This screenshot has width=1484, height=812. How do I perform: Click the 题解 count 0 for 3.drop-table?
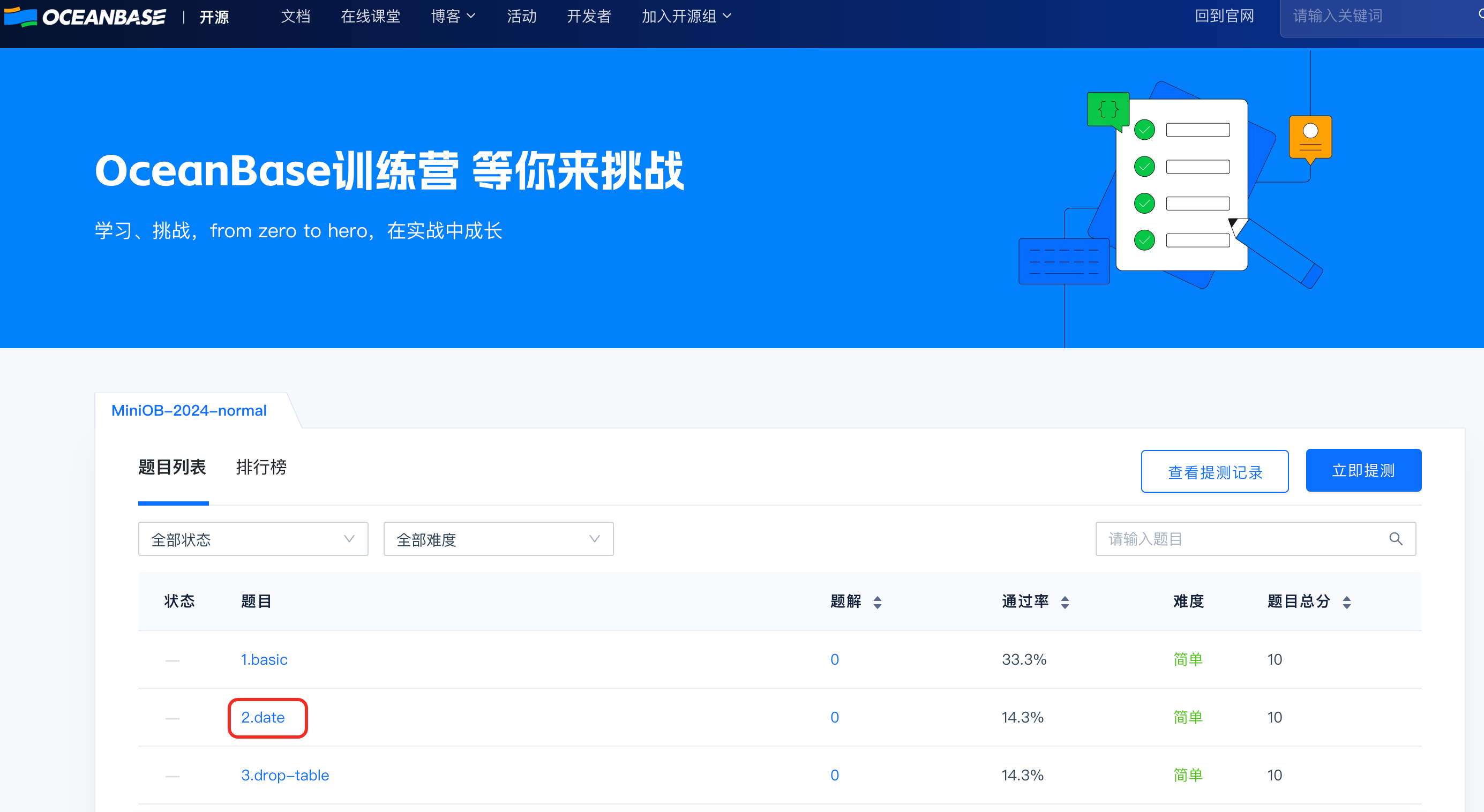tap(835, 775)
